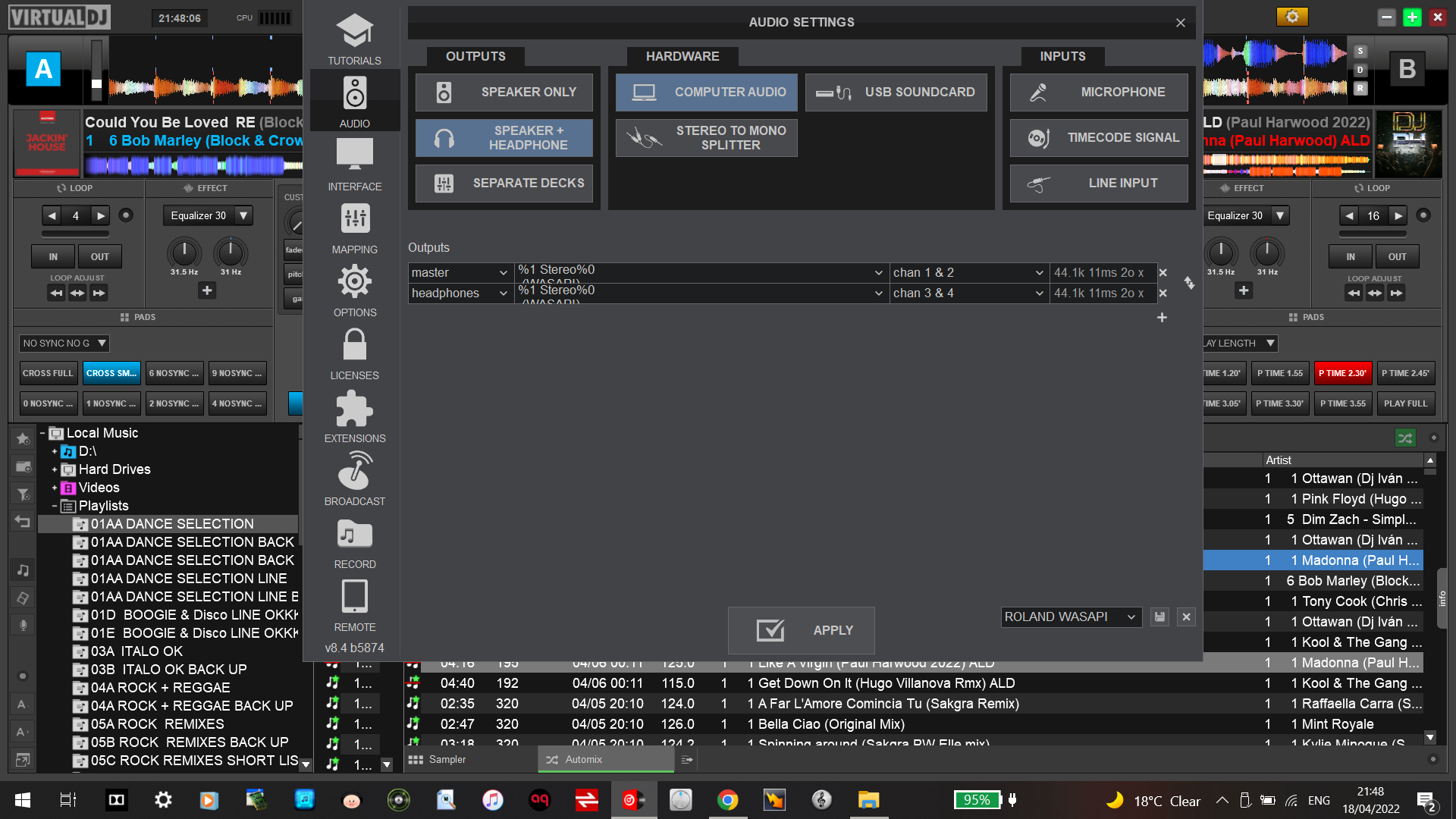Adjust deck B 31 Hz equalizer knob
The image size is (1456, 819).
(1267, 253)
